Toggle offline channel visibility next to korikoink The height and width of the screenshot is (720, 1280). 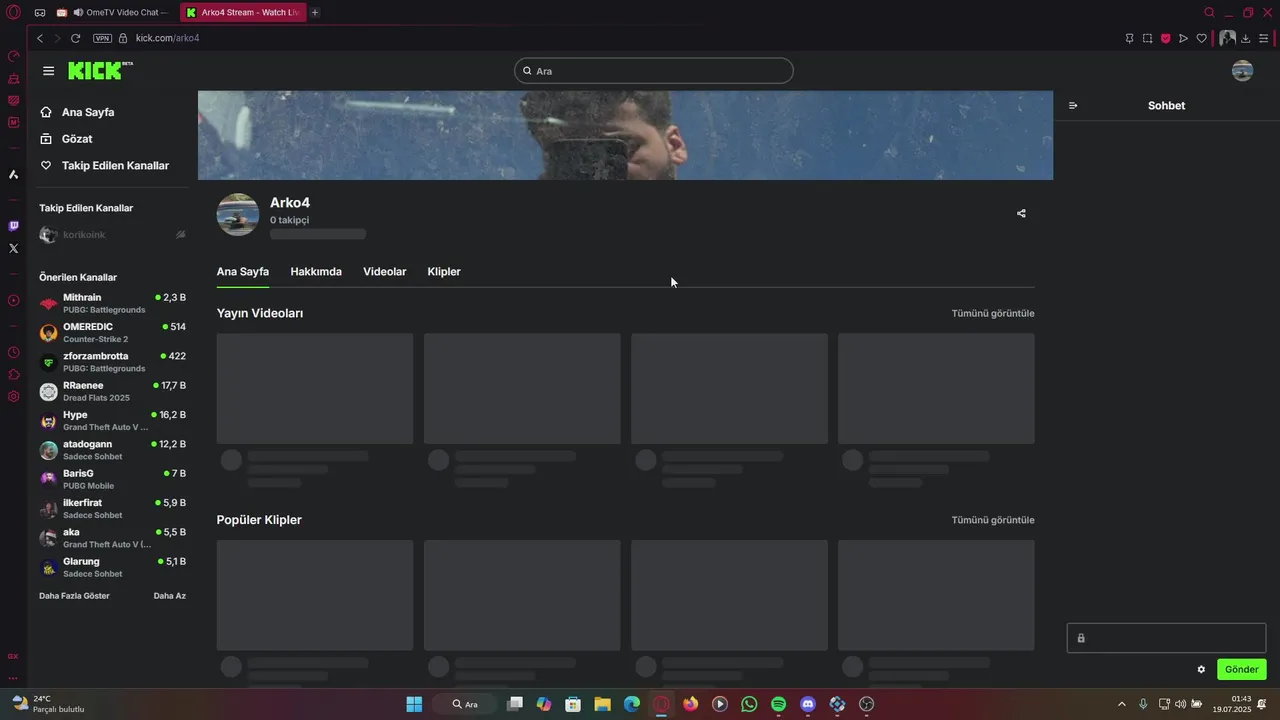(x=181, y=235)
